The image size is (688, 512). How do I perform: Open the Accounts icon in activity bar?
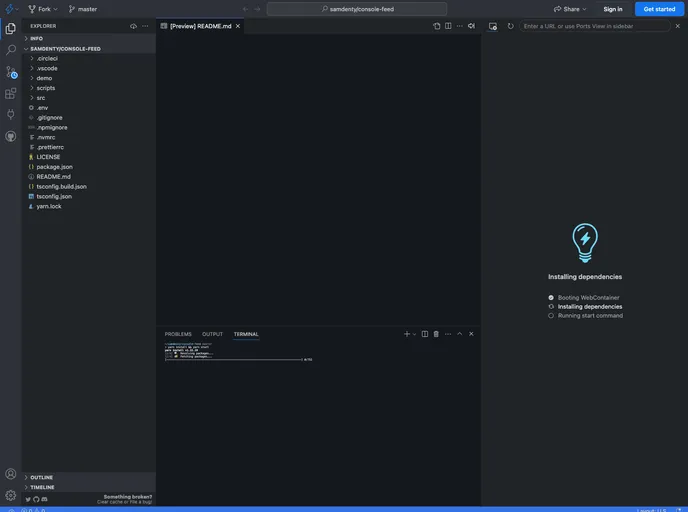[x=11, y=474]
